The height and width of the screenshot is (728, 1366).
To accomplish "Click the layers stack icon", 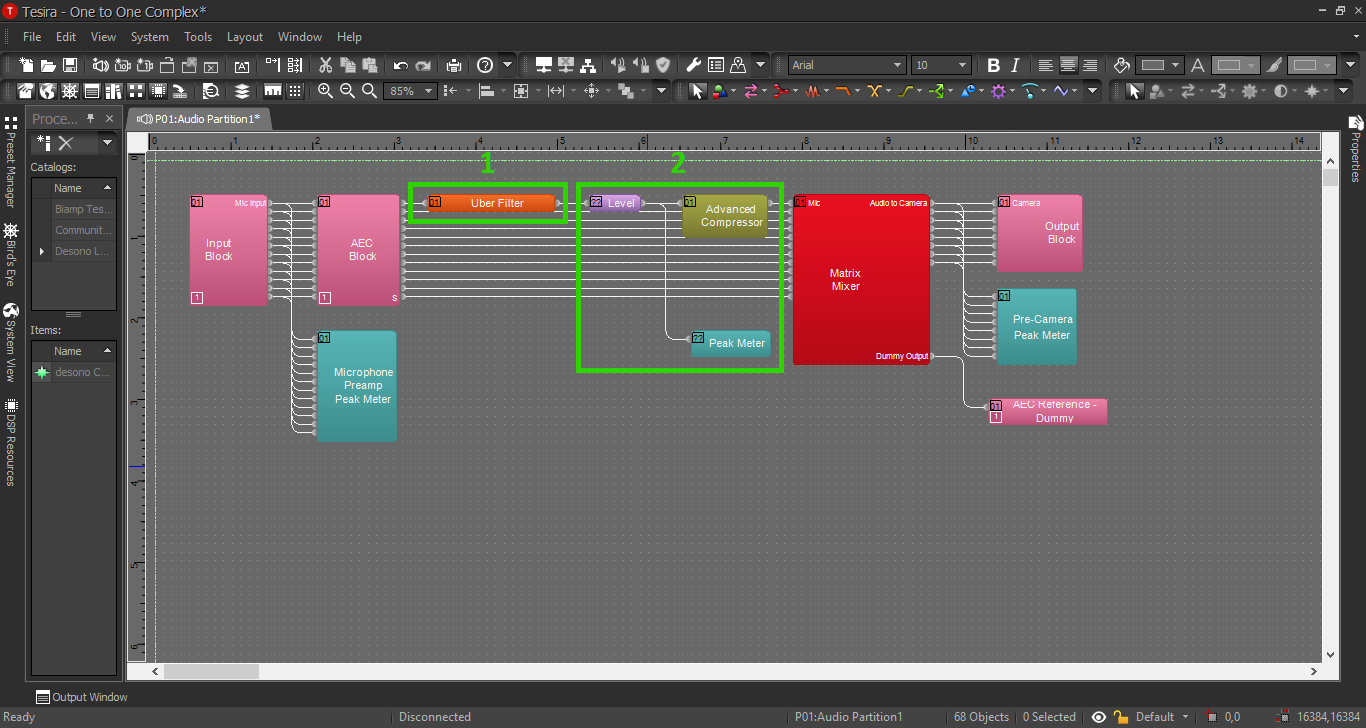I will [x=241, y=91].
